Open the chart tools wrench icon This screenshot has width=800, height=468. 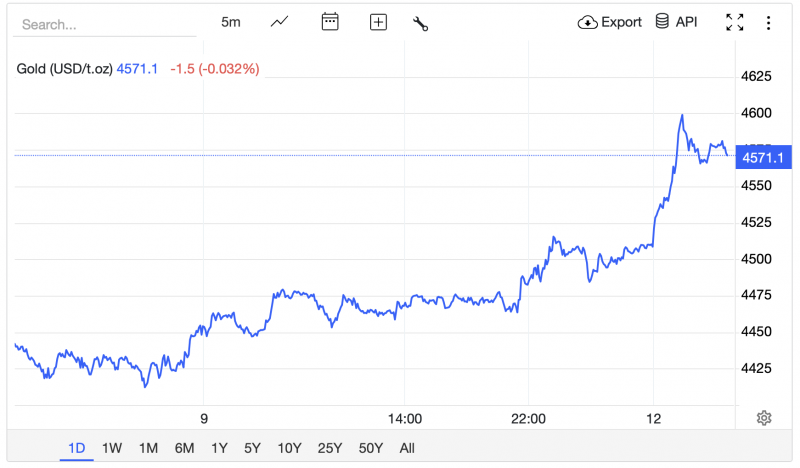(420, 22)
